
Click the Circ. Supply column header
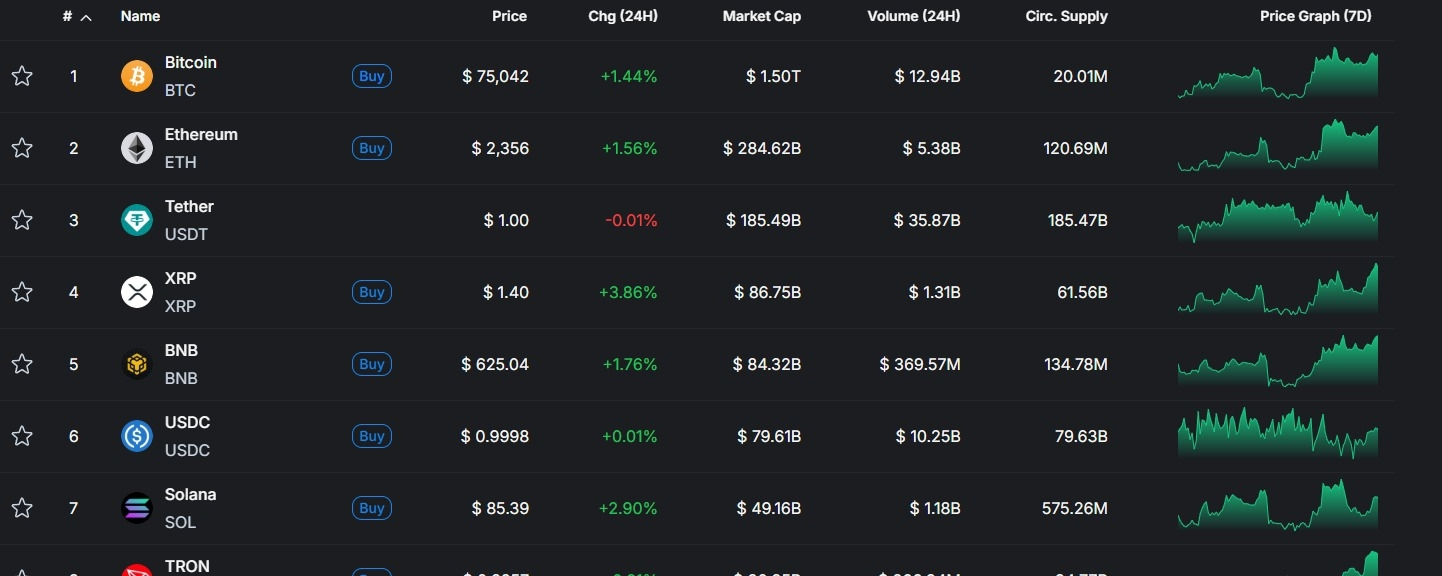(x=1066, y=16)
